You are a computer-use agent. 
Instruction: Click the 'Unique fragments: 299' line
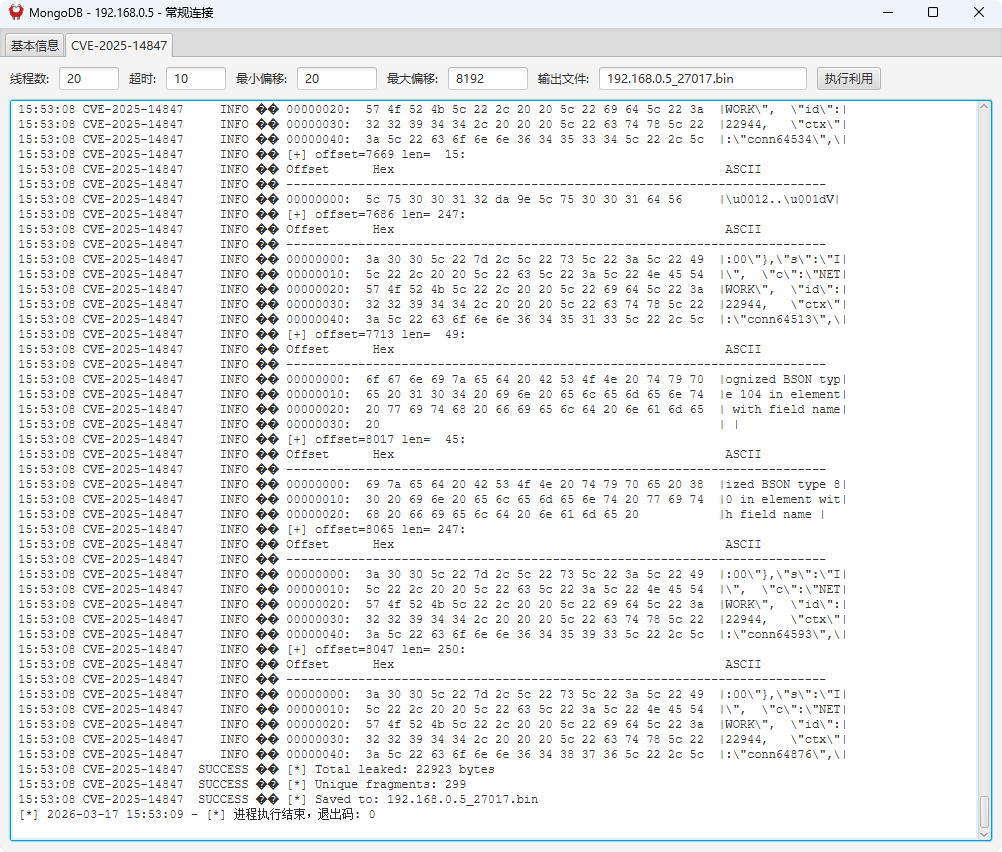pyautogui.click(x=242, y=784)
